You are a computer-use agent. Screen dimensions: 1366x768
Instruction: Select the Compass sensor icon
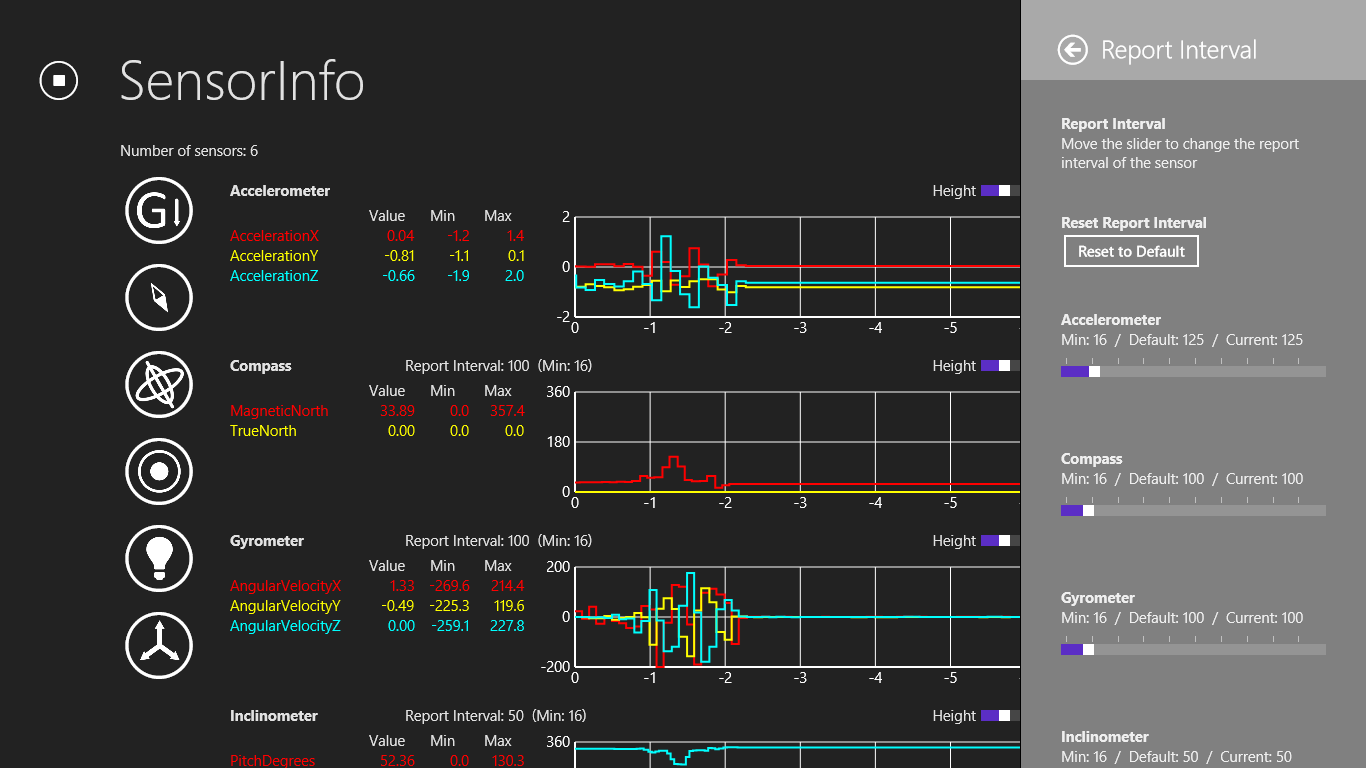click(x=159, y=297)
